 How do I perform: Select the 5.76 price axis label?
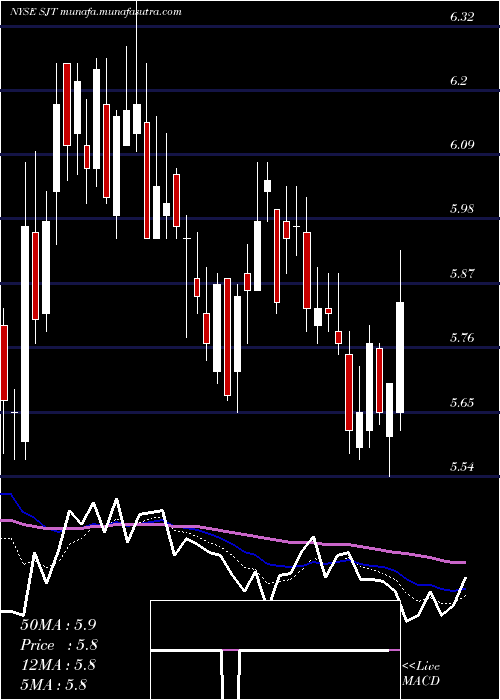click(x=462, y=338)
